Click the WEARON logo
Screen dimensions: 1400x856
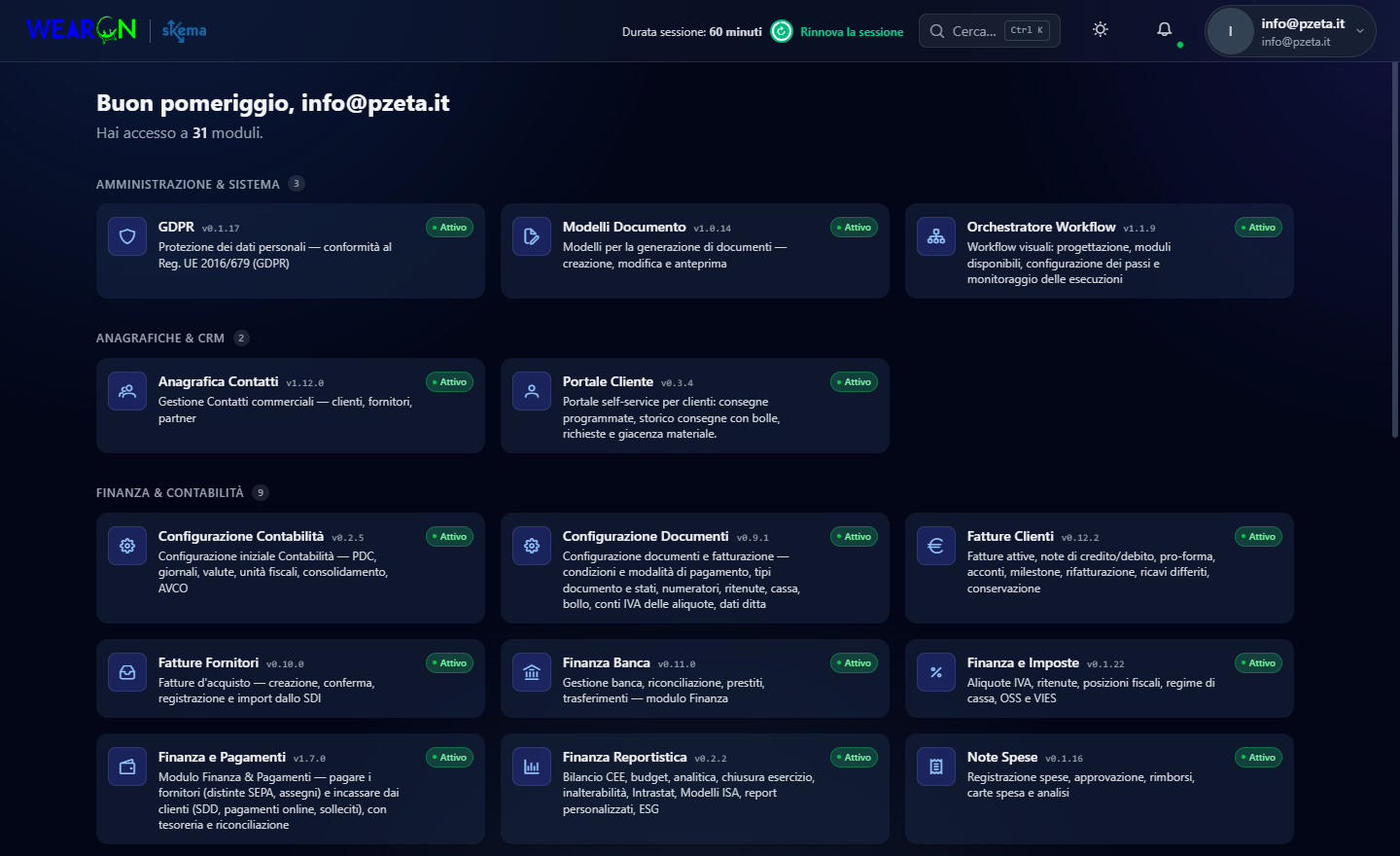click(82, 30)
